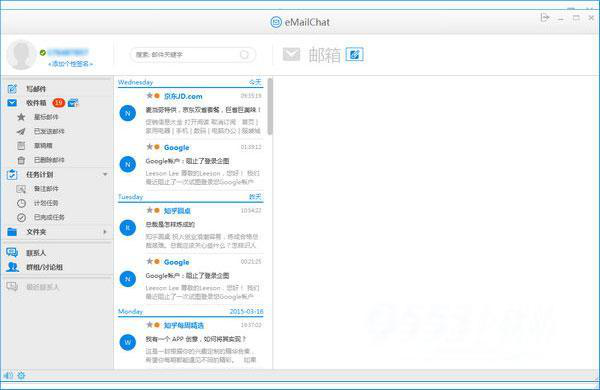Click 昨天 label on Tuesday header
Image resolution: width=600 pixels, height=390 pixels.
[255, 197]
